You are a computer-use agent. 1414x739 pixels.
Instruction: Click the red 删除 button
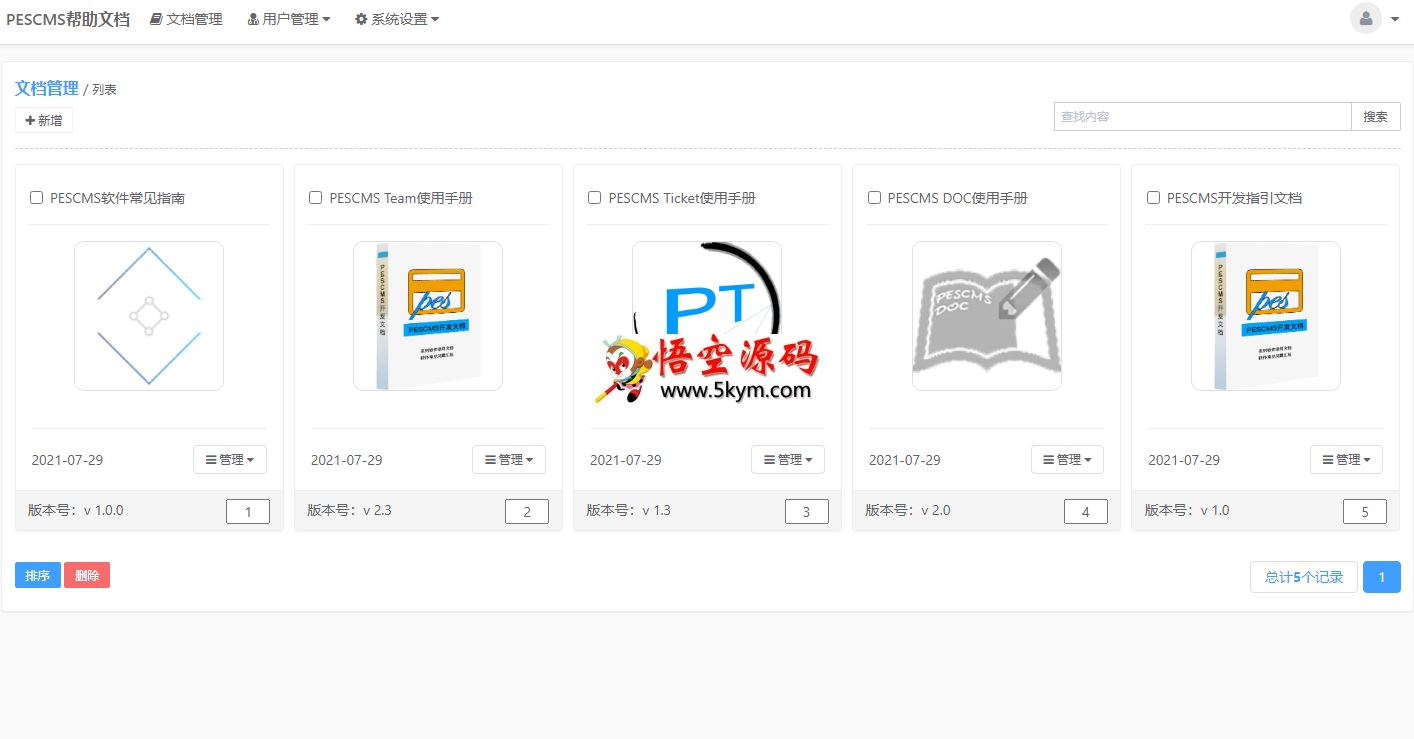point(87,576)
